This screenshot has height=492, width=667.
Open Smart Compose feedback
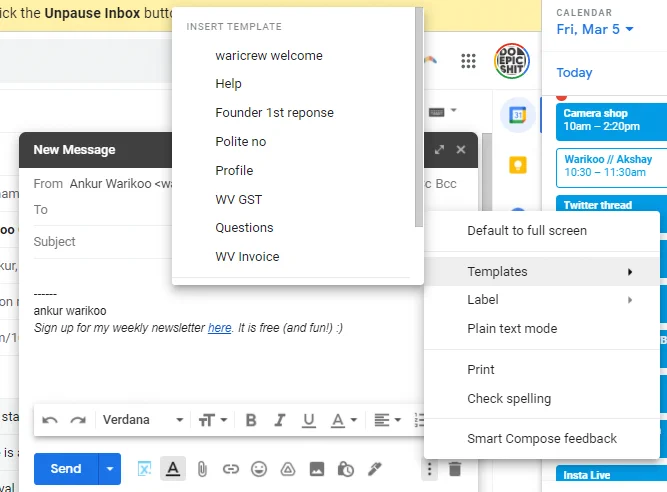point(542,438)
